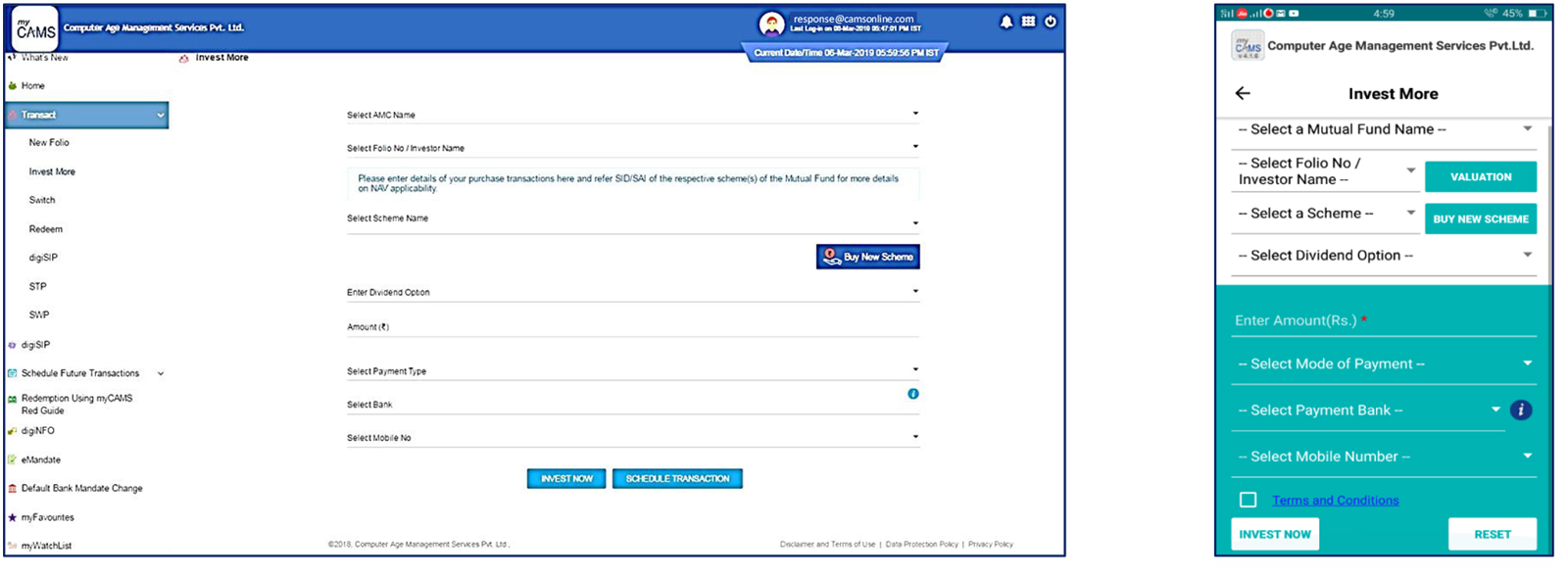Image resolution: width=1568 pixels, height=578 pixels.
Task: Collapse the Transact menu in sidebar
Action: [161, 116]
